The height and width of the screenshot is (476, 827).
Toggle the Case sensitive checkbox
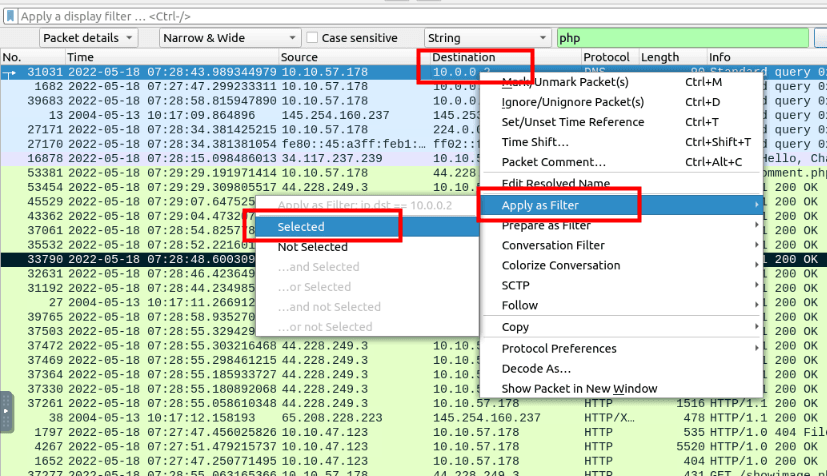tap(313, 38)
